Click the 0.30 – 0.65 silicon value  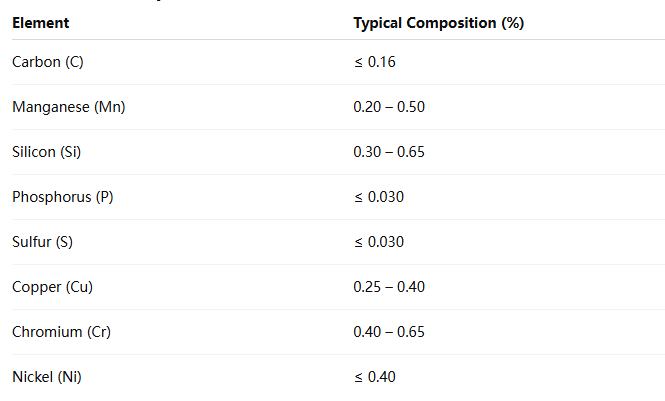pyautogui.click(x=389, y=152)
